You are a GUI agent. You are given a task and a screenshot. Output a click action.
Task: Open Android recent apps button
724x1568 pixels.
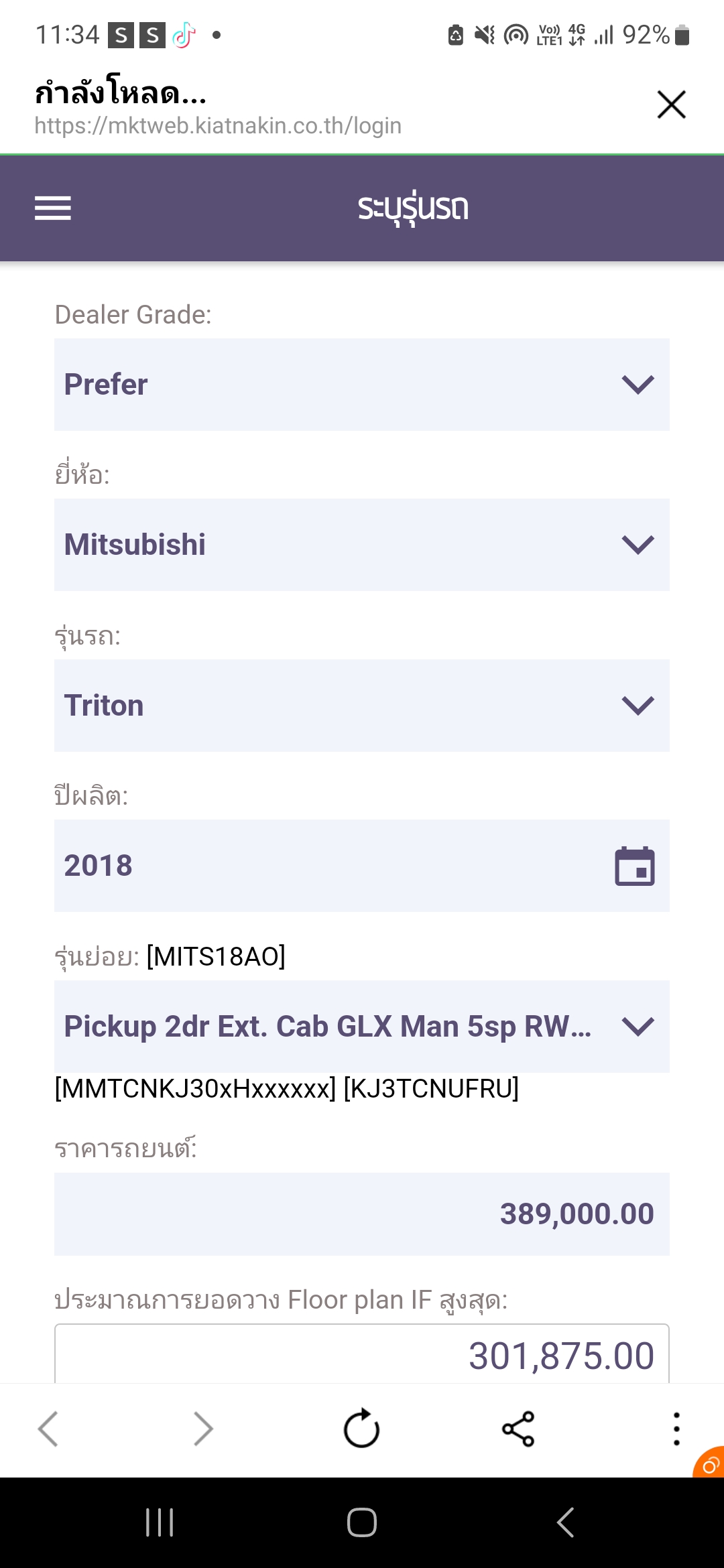tap(160, 1522)
